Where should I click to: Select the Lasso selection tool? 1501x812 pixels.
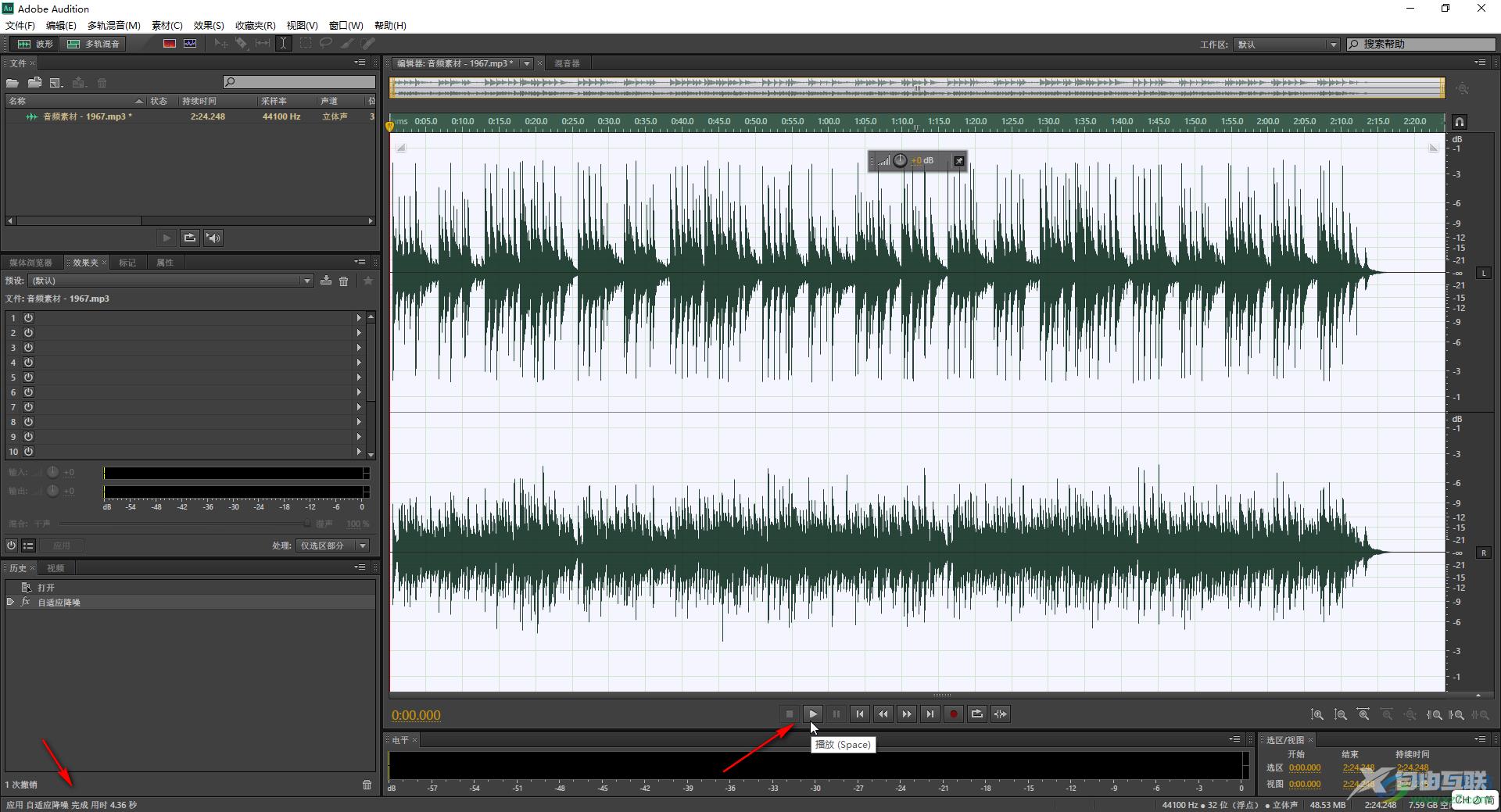point(326,44)
